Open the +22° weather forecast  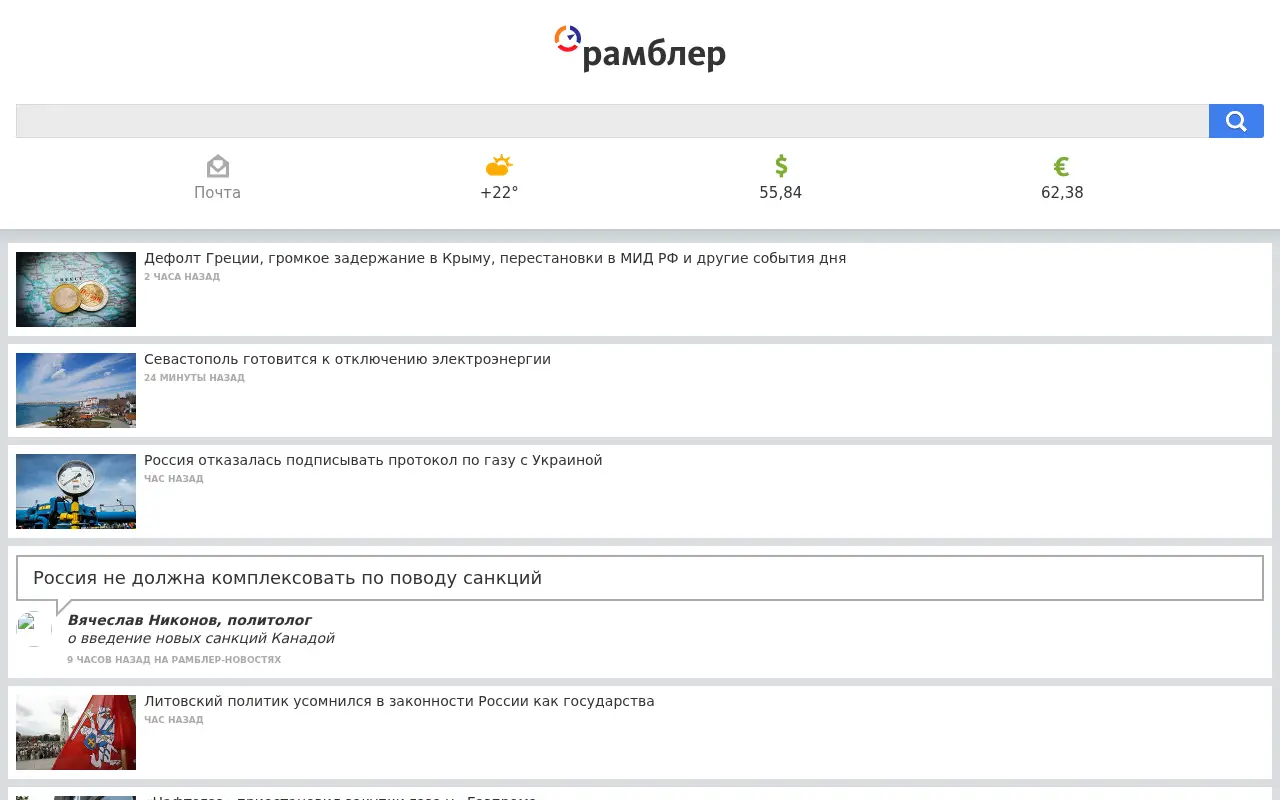[x=499, y=192]
